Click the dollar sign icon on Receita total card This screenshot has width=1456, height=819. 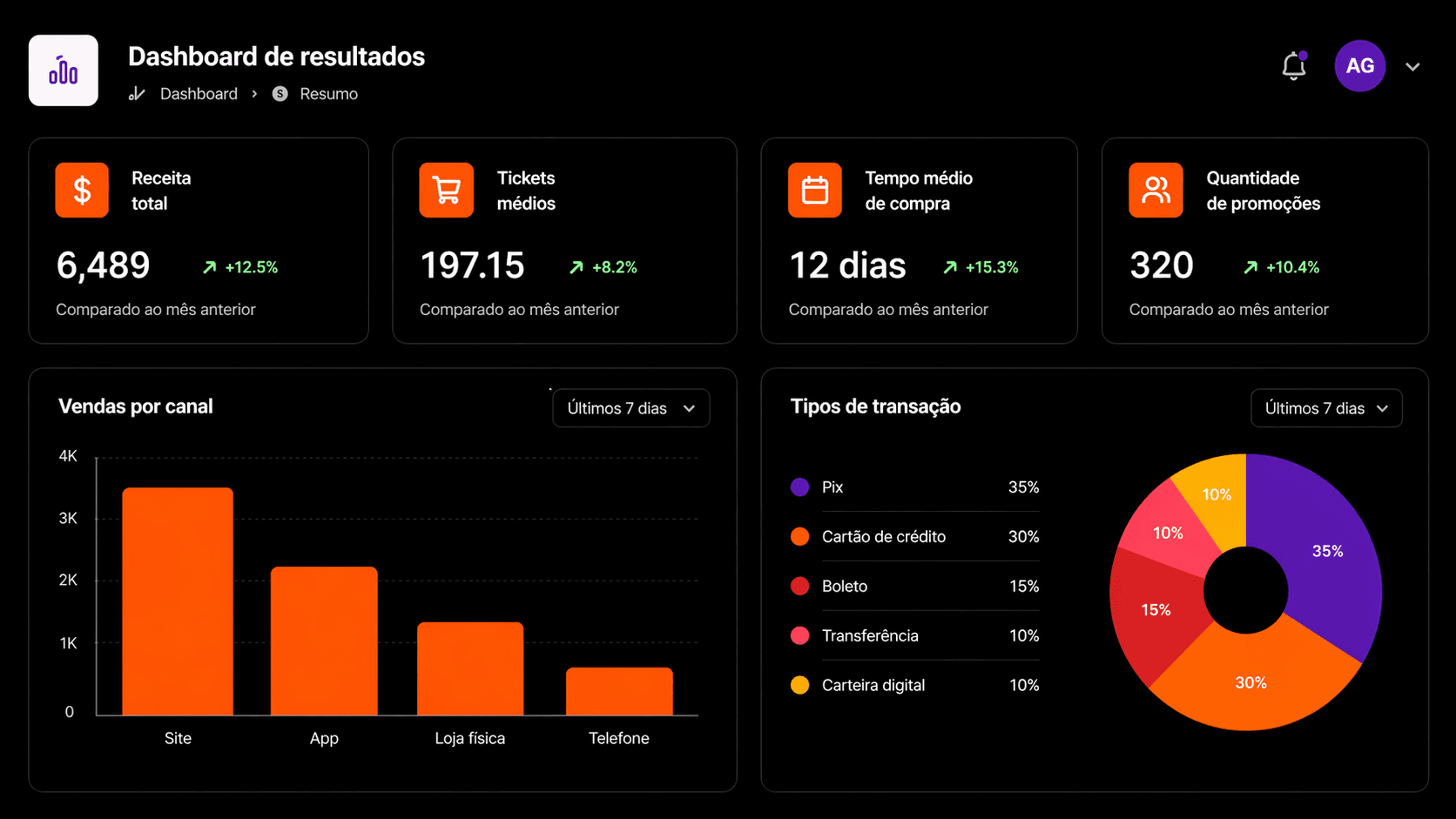(x=81, y=190)
